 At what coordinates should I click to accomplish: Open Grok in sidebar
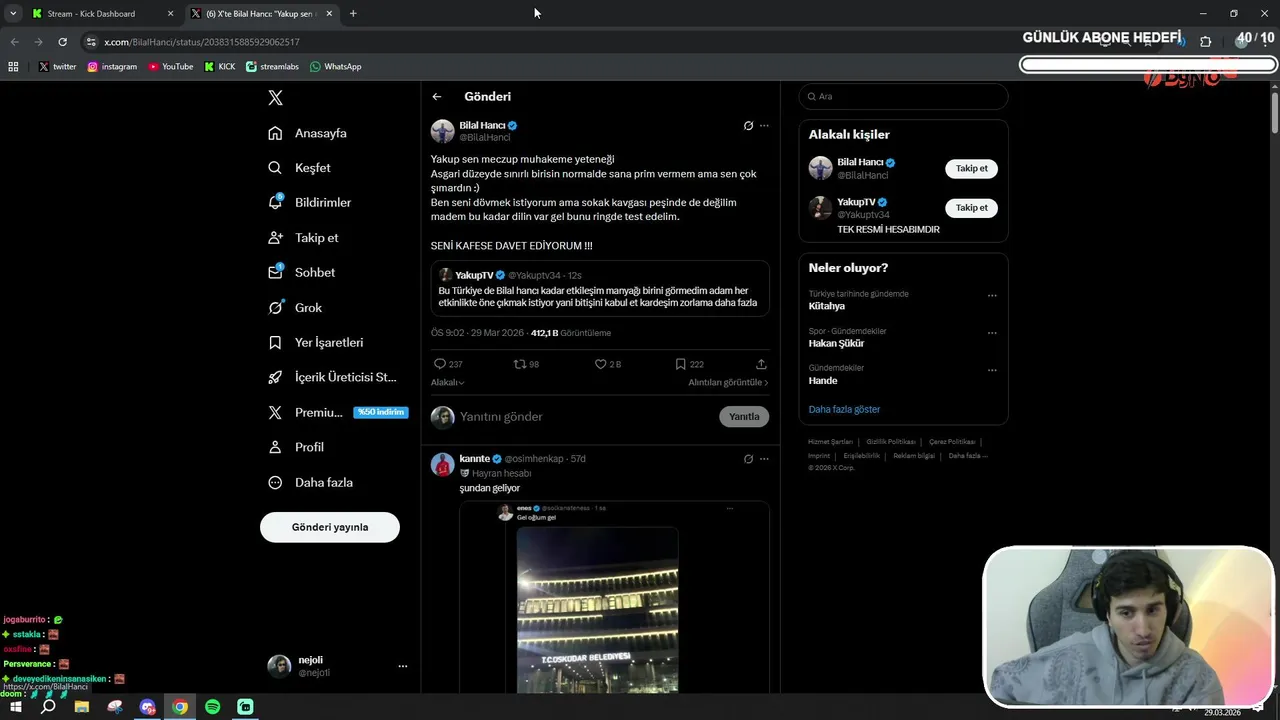(x=296, y=308)
